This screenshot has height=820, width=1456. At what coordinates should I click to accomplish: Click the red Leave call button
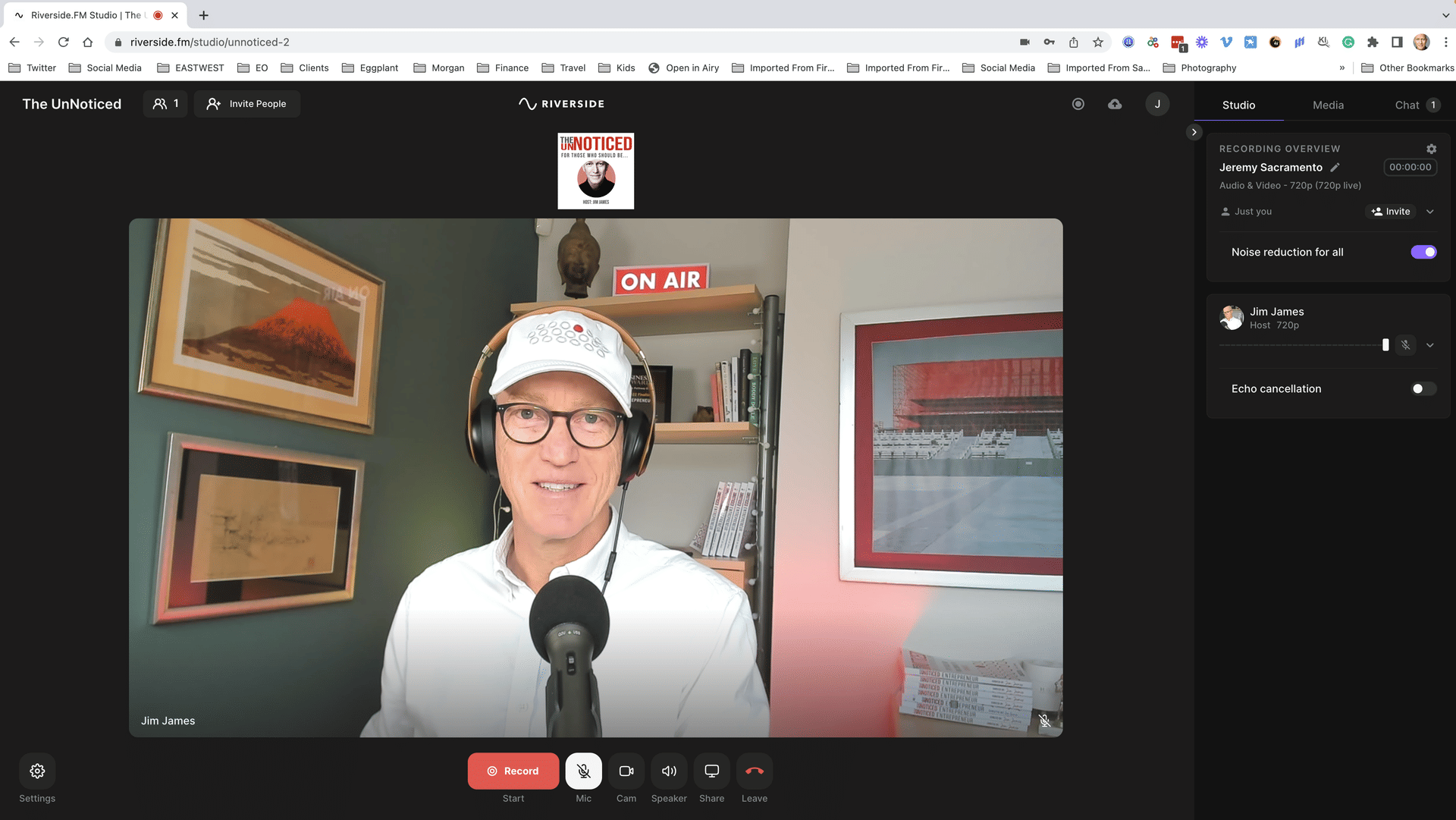754,771
